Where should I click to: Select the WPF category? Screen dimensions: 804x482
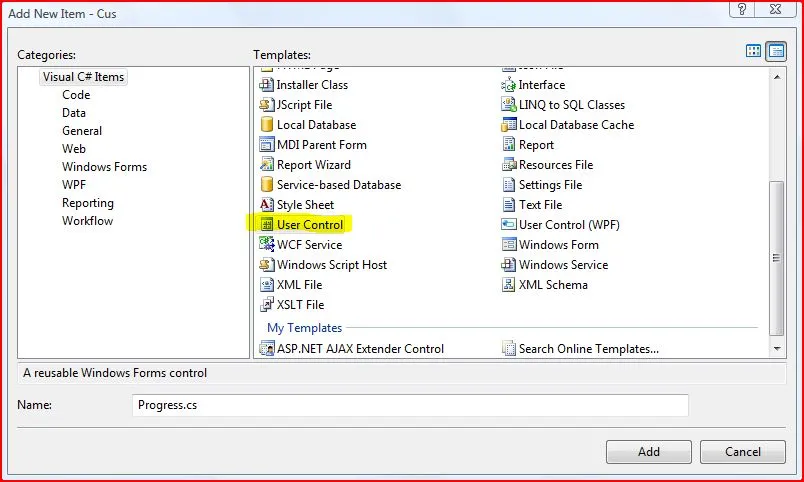point(74,185)
